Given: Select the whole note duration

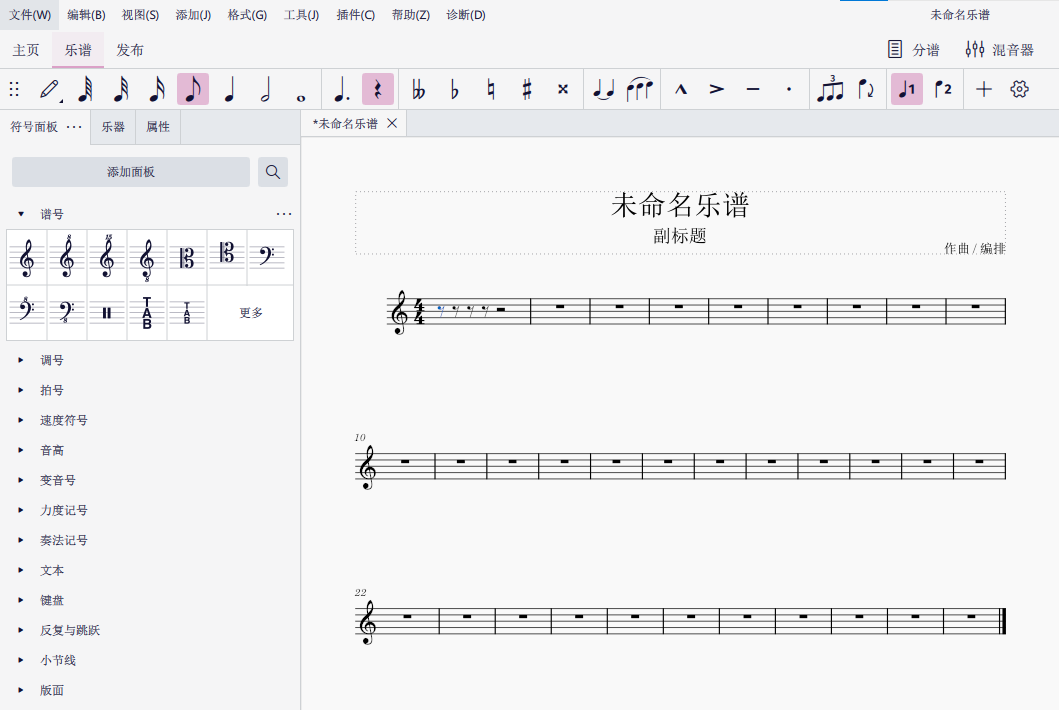Looking at the screenshot, I should point(301,88).
